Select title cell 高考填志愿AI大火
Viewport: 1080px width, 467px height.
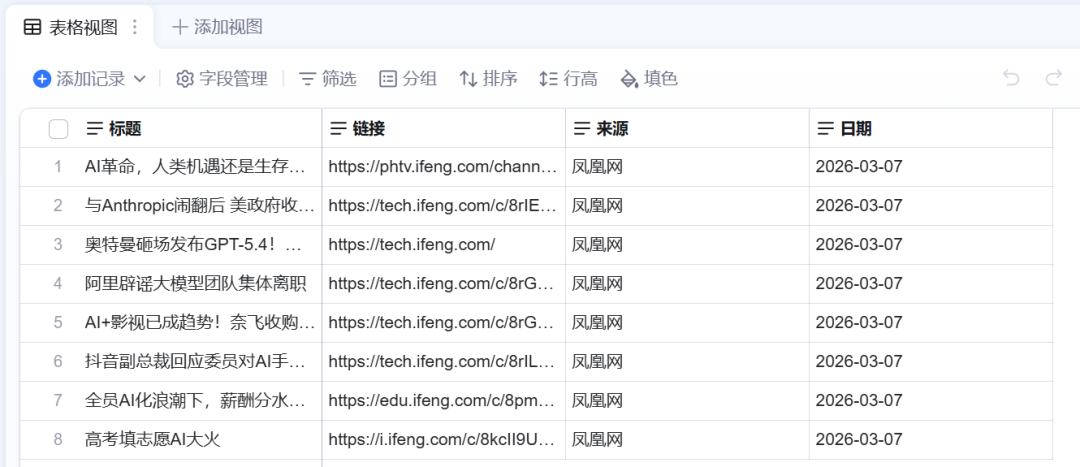pyautogui.click(x=200, y=439)
